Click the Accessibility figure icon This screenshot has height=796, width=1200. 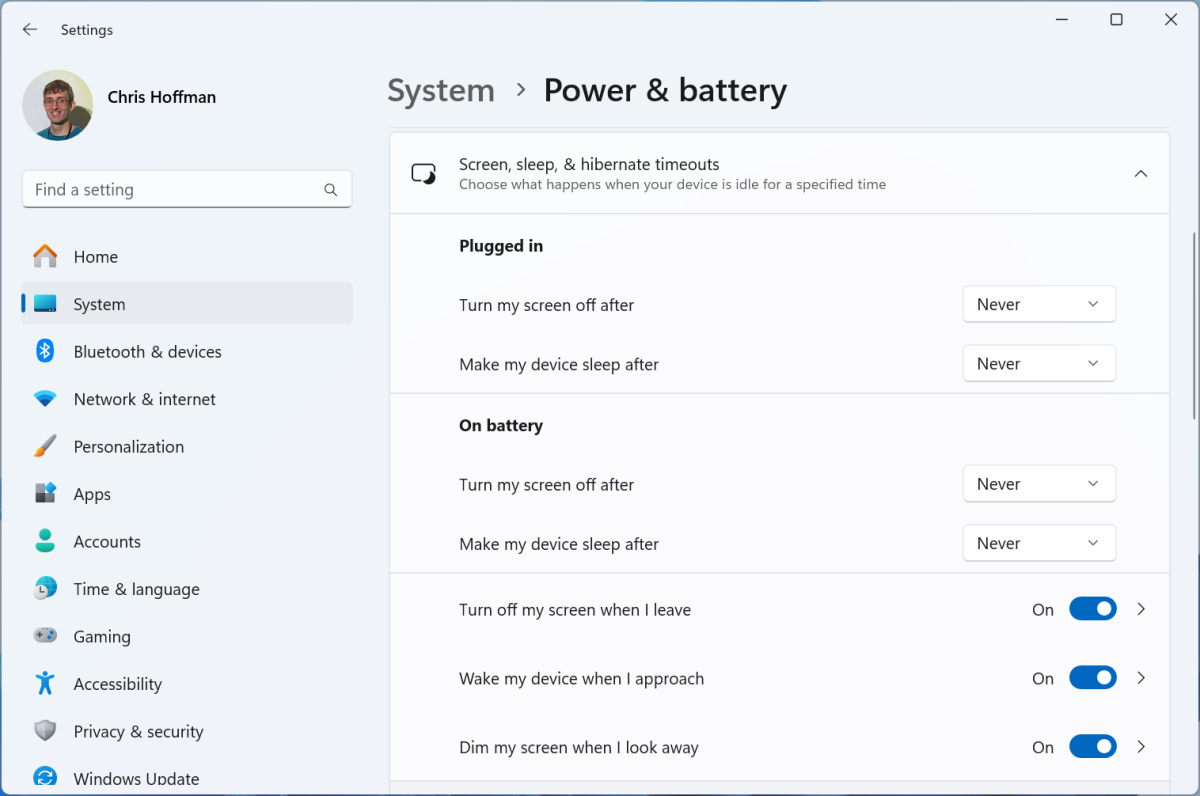[45, 684]
